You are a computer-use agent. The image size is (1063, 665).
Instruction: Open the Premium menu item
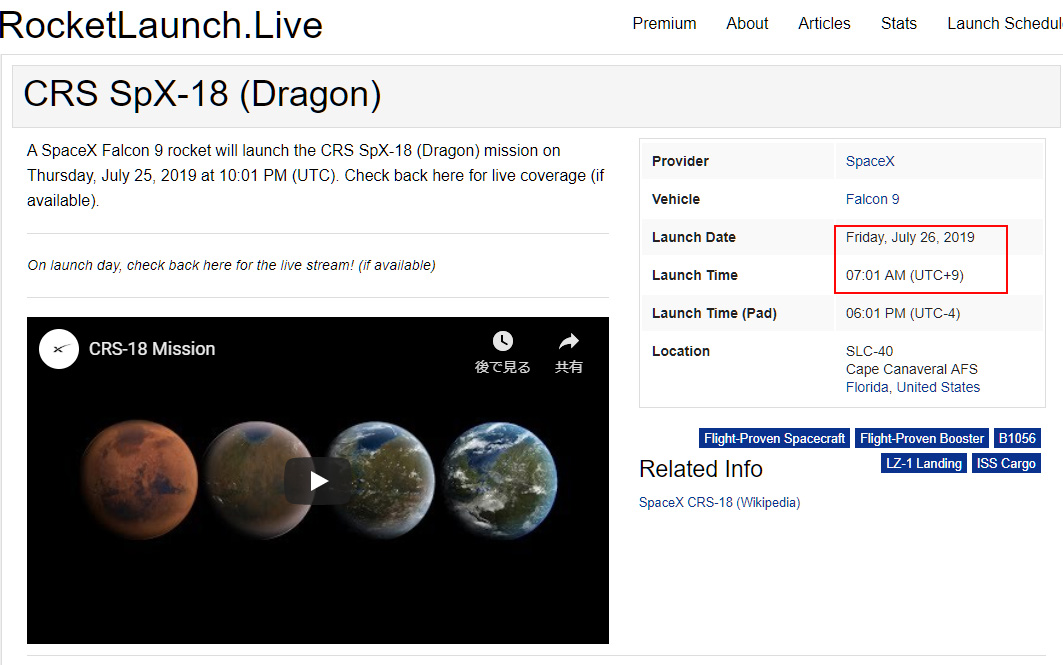(664, 23)
